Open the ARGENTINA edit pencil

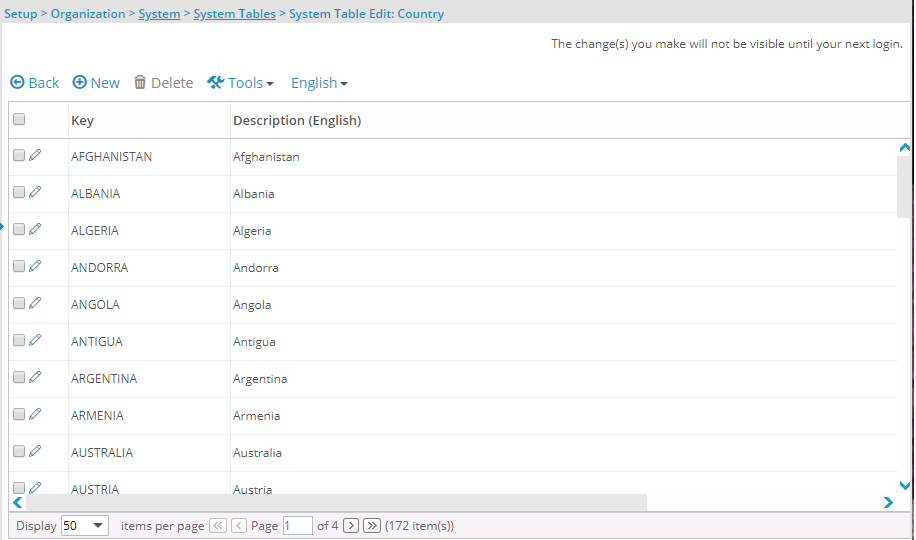click(35, 377)
